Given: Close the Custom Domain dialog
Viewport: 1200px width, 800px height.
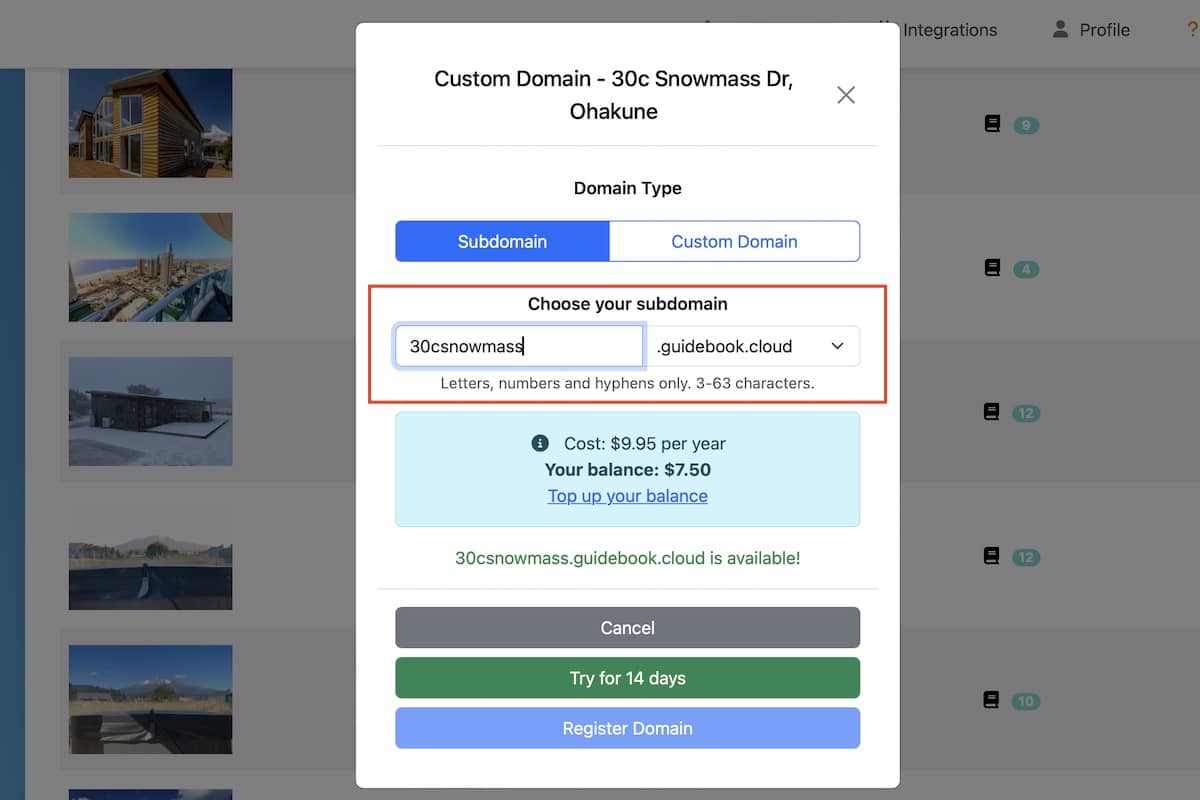Looking at the screenshot, I should tap(846, 95).
